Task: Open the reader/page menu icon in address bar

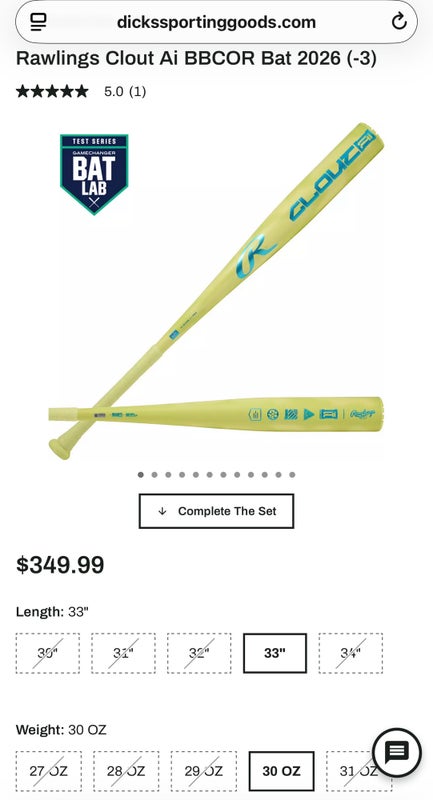Action: [38, 22]
